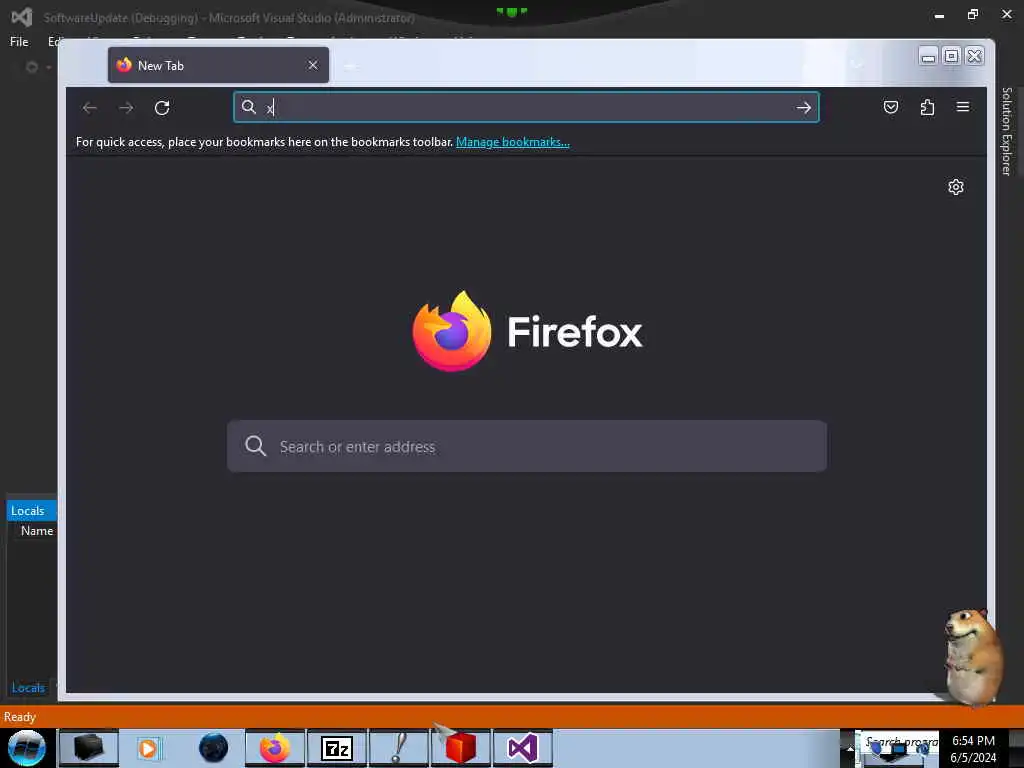The width and height of the screenshot is (1024, 768).
Task: Open the Solution Explorer side tab
Action: (x=1006, y=131)
